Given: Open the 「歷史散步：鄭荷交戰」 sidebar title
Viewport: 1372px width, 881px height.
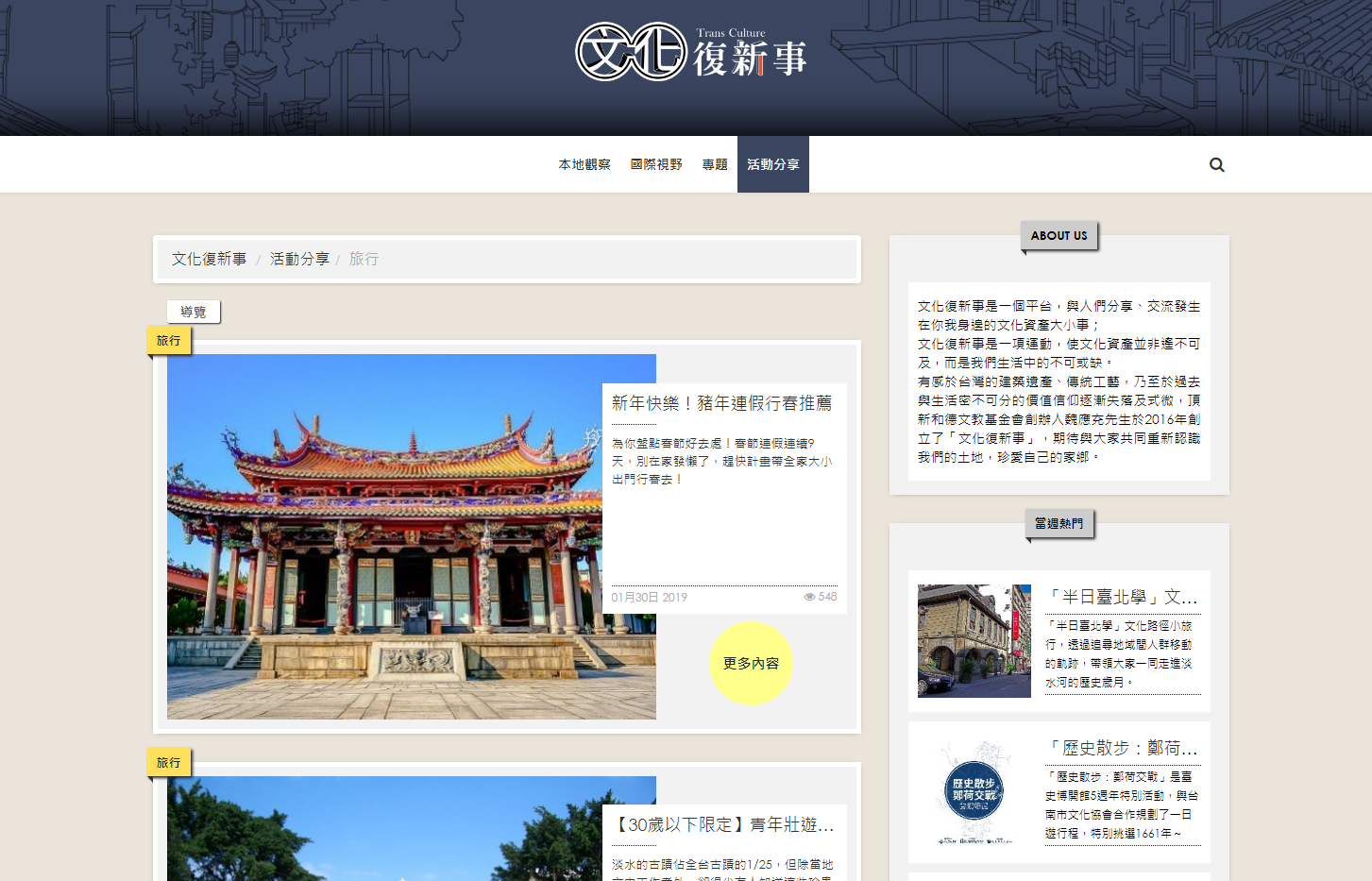Looking at the screenshot, I should (1122, 748).
